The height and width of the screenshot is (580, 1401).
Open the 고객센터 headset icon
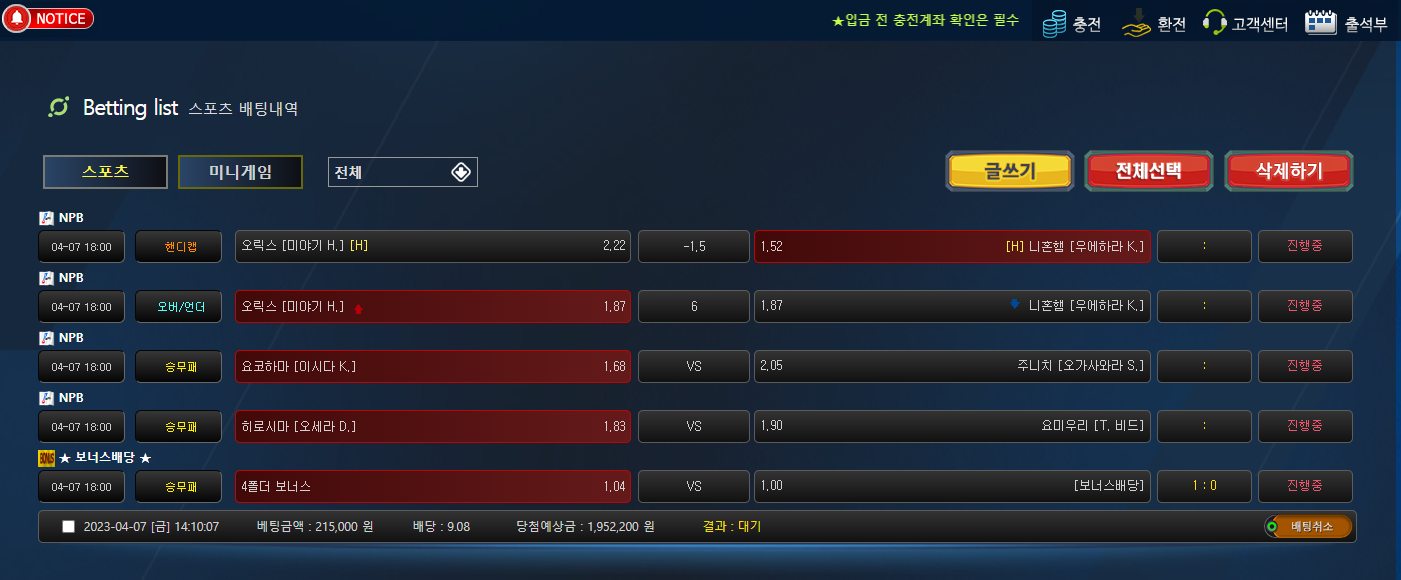pyautogui.click(x=1214, y=23)
